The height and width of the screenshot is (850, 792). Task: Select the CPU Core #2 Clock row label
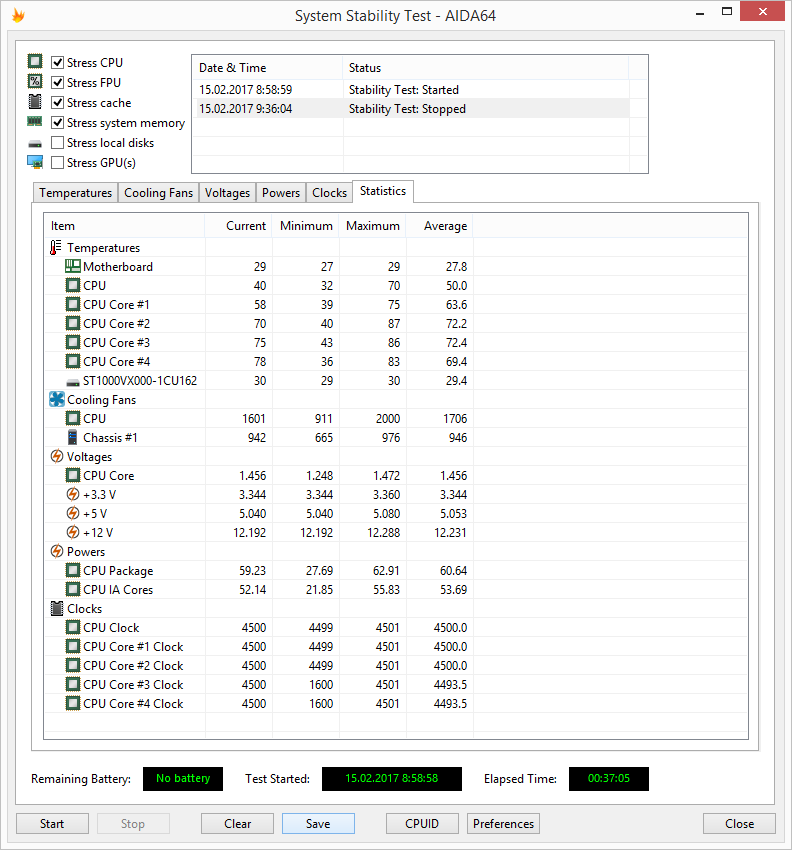[133, 665]
